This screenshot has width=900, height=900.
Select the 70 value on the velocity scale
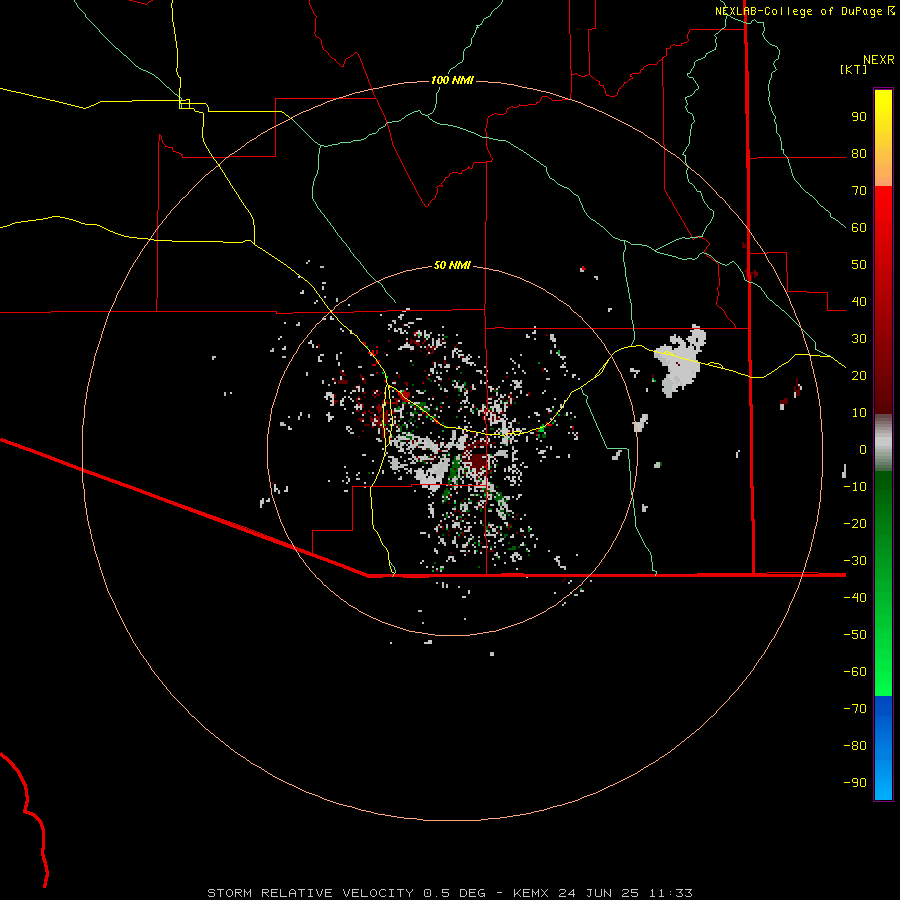pyautogui.click(x=859, y=191)
